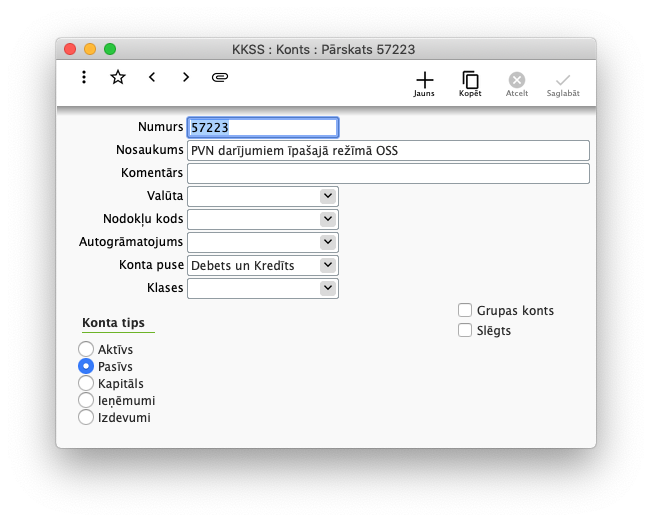Viewport: 652px width, 522px height.
Task: Select the Kapitāls account type
Action: (86, 383)
